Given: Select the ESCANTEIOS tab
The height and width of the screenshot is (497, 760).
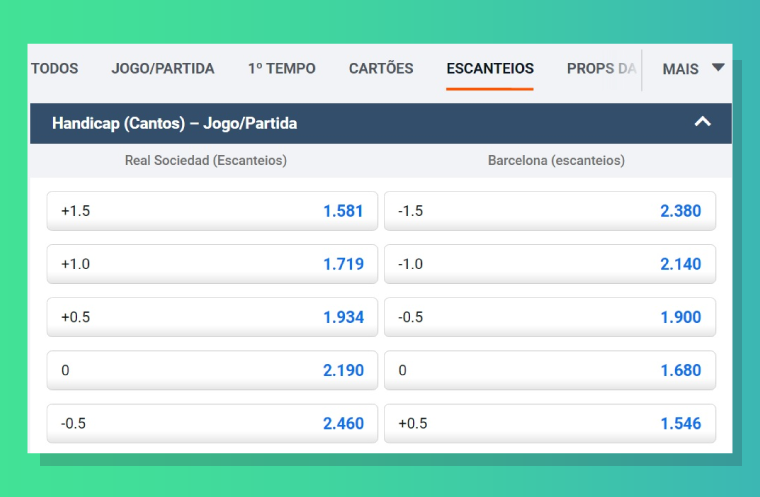Looking at the screenshot, I should tap(490, 68).
